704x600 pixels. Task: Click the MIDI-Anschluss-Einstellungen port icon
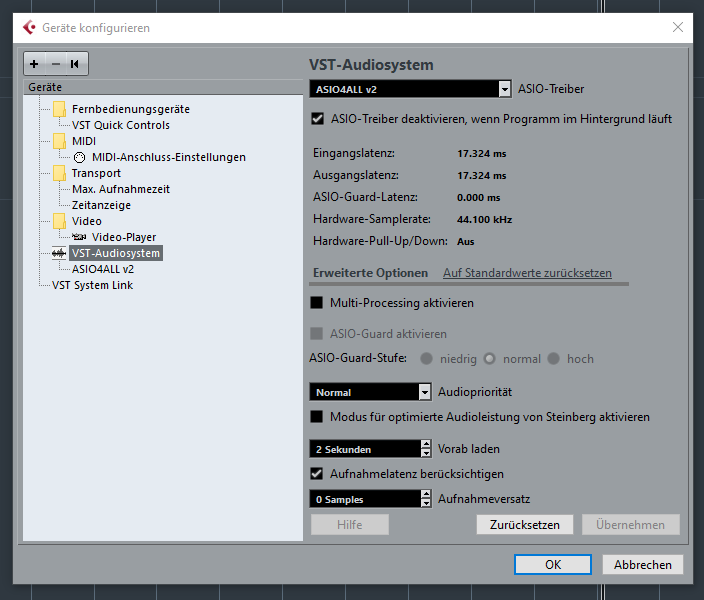pyautogui.click(x=79, y=157)
